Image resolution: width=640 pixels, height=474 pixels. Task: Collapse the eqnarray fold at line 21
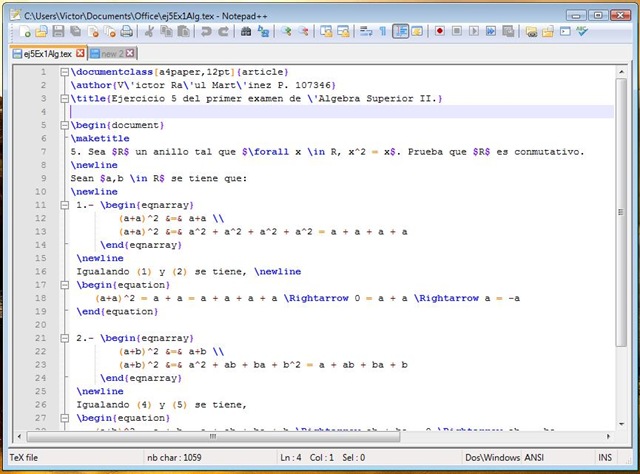pos(64,338)
